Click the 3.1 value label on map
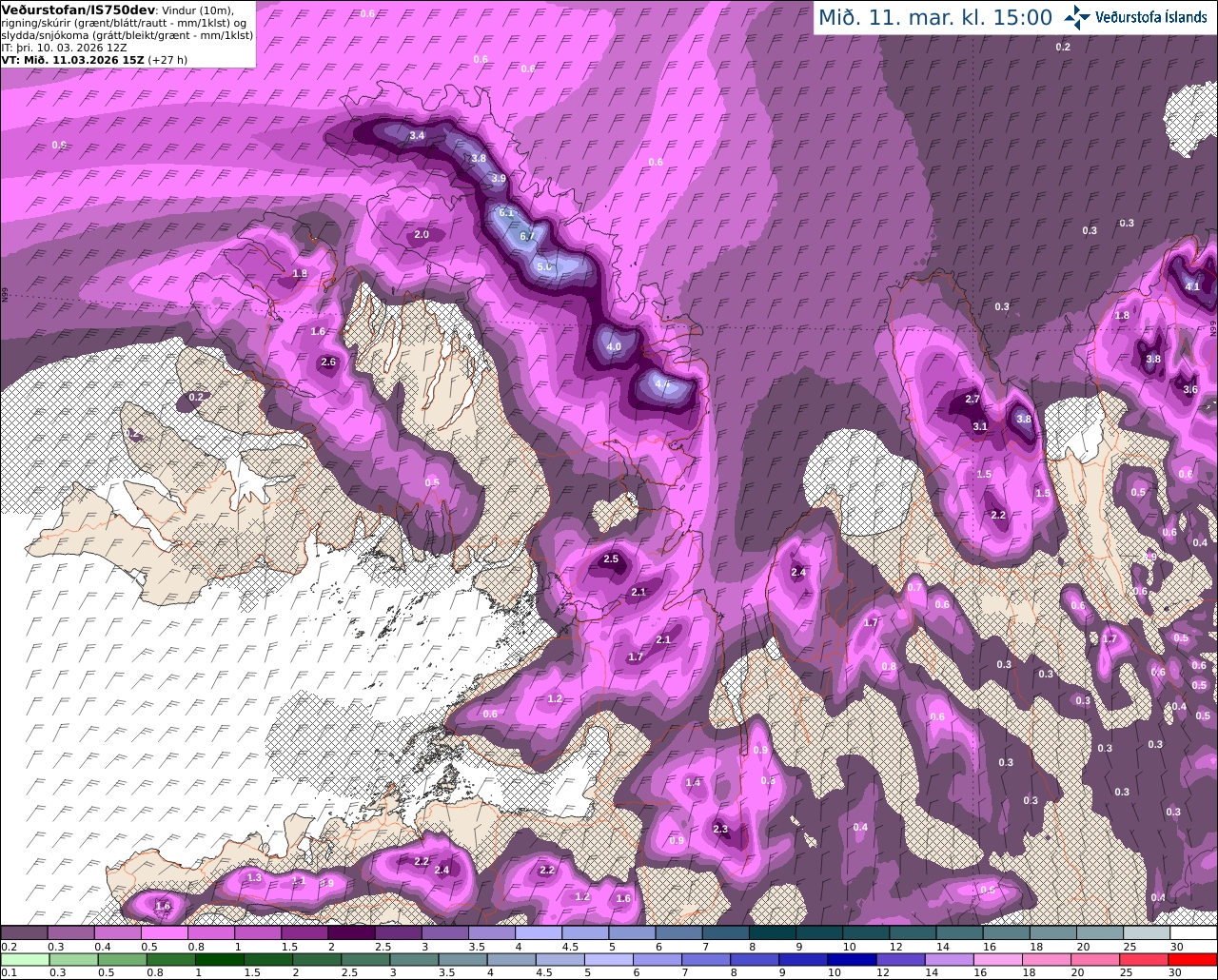The height and width of the screenshot is (980, 1218). pos(980,427)
